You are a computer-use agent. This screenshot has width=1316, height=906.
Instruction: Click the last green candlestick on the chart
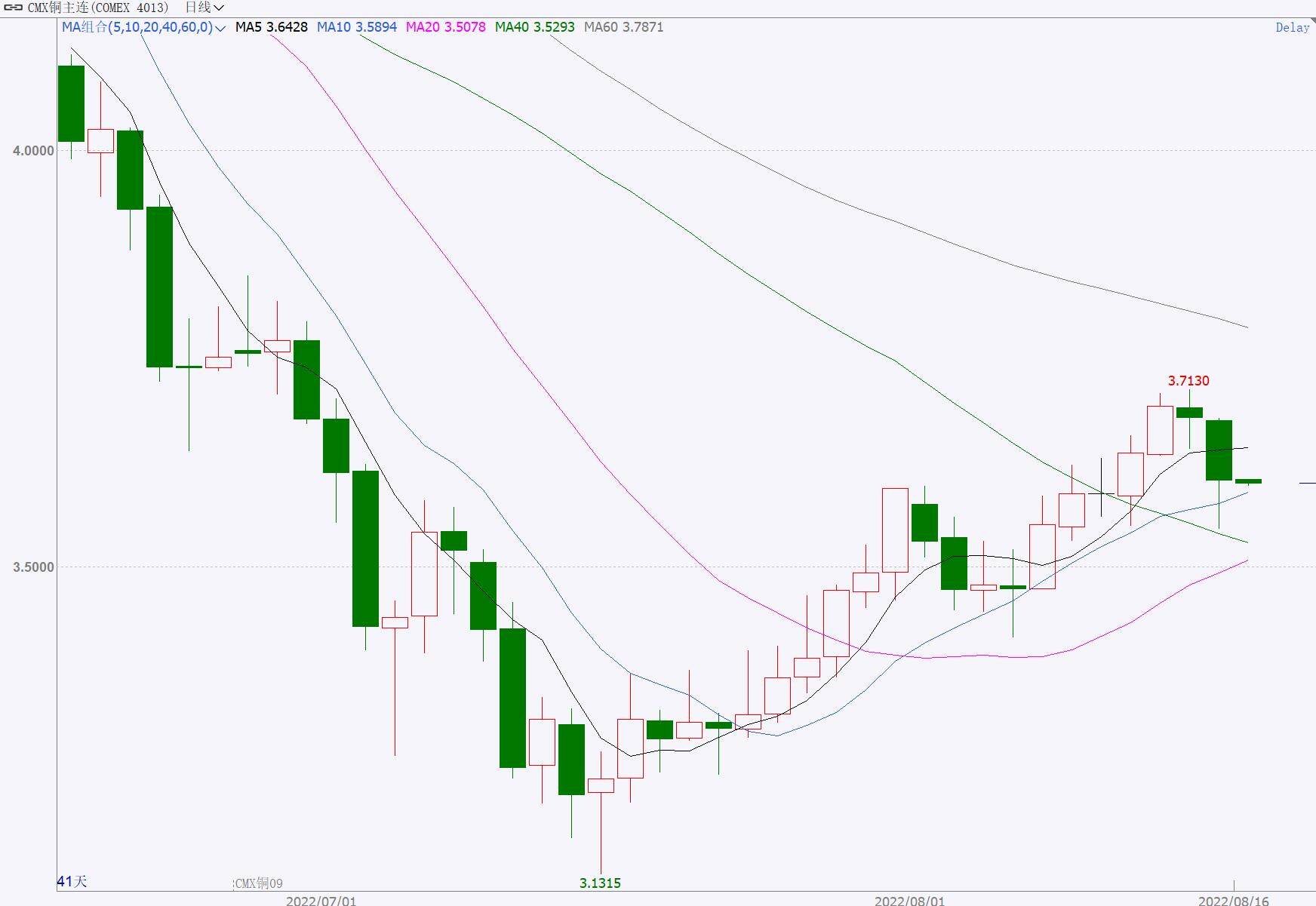1248,481
